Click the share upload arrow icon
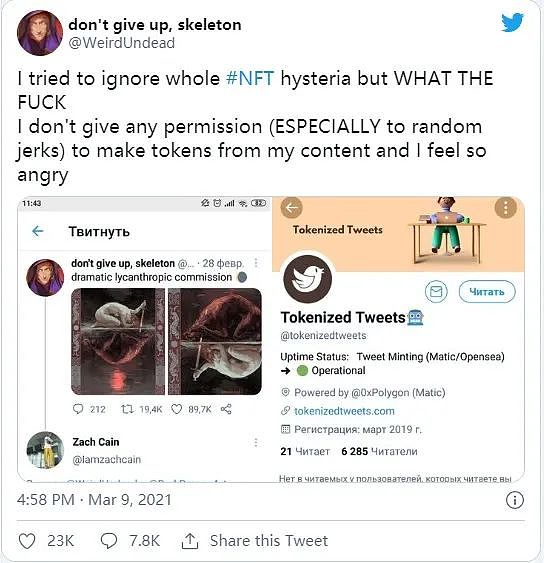 pyautogui.click(x=190, y=540)
